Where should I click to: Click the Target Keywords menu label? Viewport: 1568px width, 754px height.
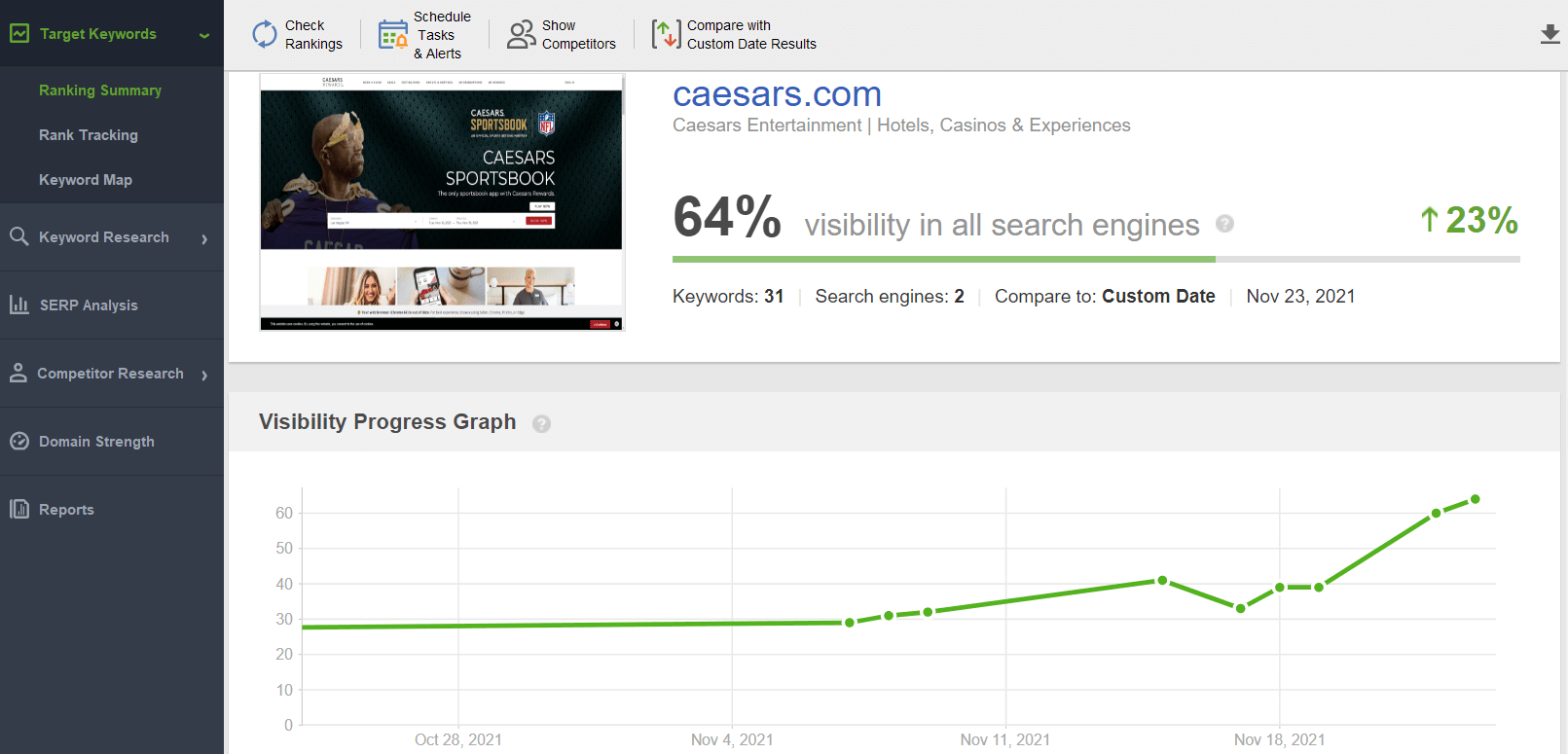pyautogui.click(x=98, y=34)
